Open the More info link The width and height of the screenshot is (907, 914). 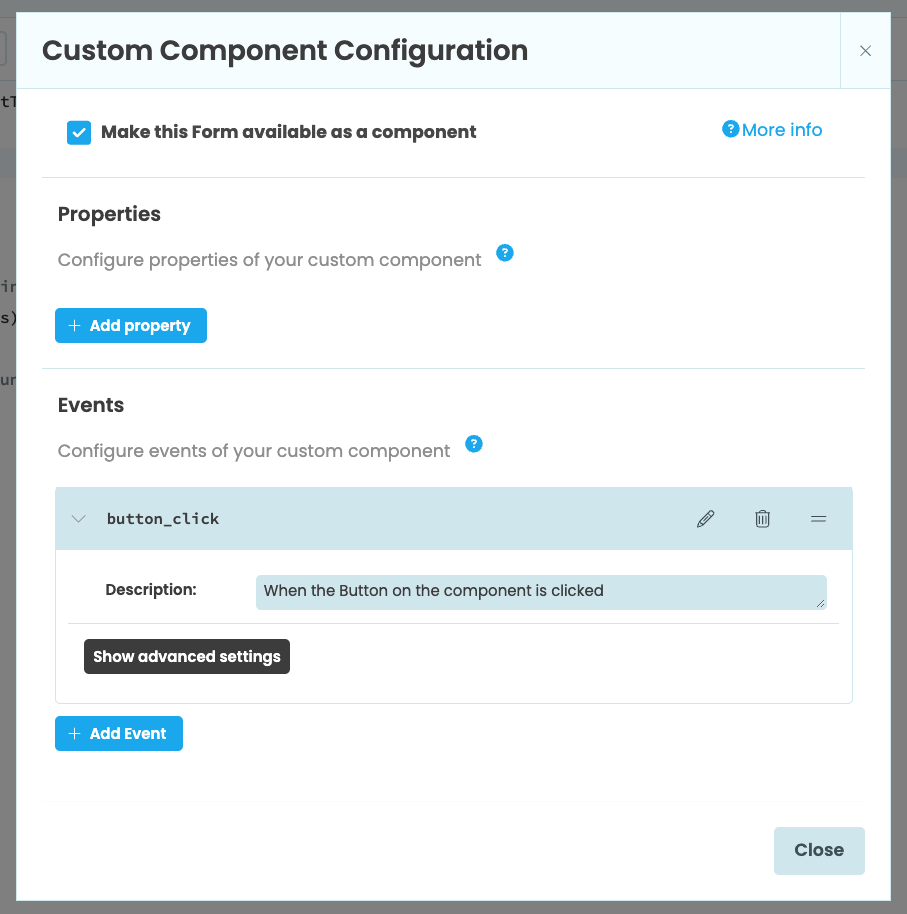[x=780, y=129]
